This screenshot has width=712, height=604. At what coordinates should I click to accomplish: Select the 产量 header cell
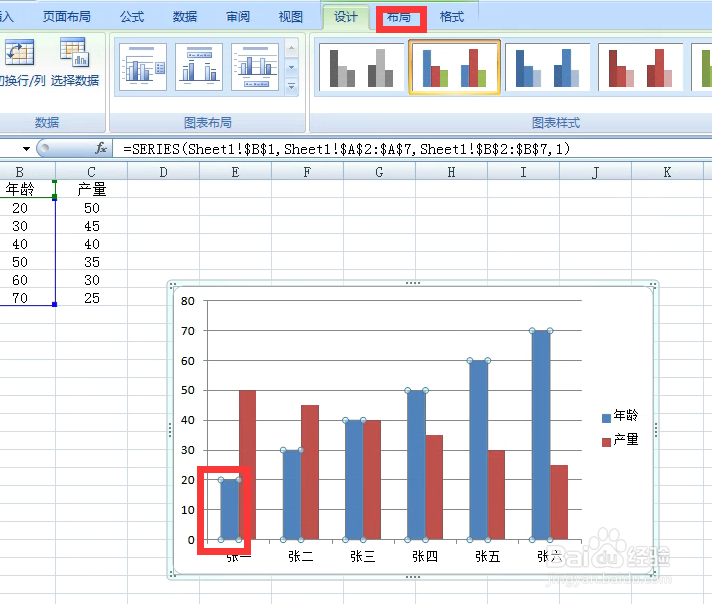tap(91, 189)
